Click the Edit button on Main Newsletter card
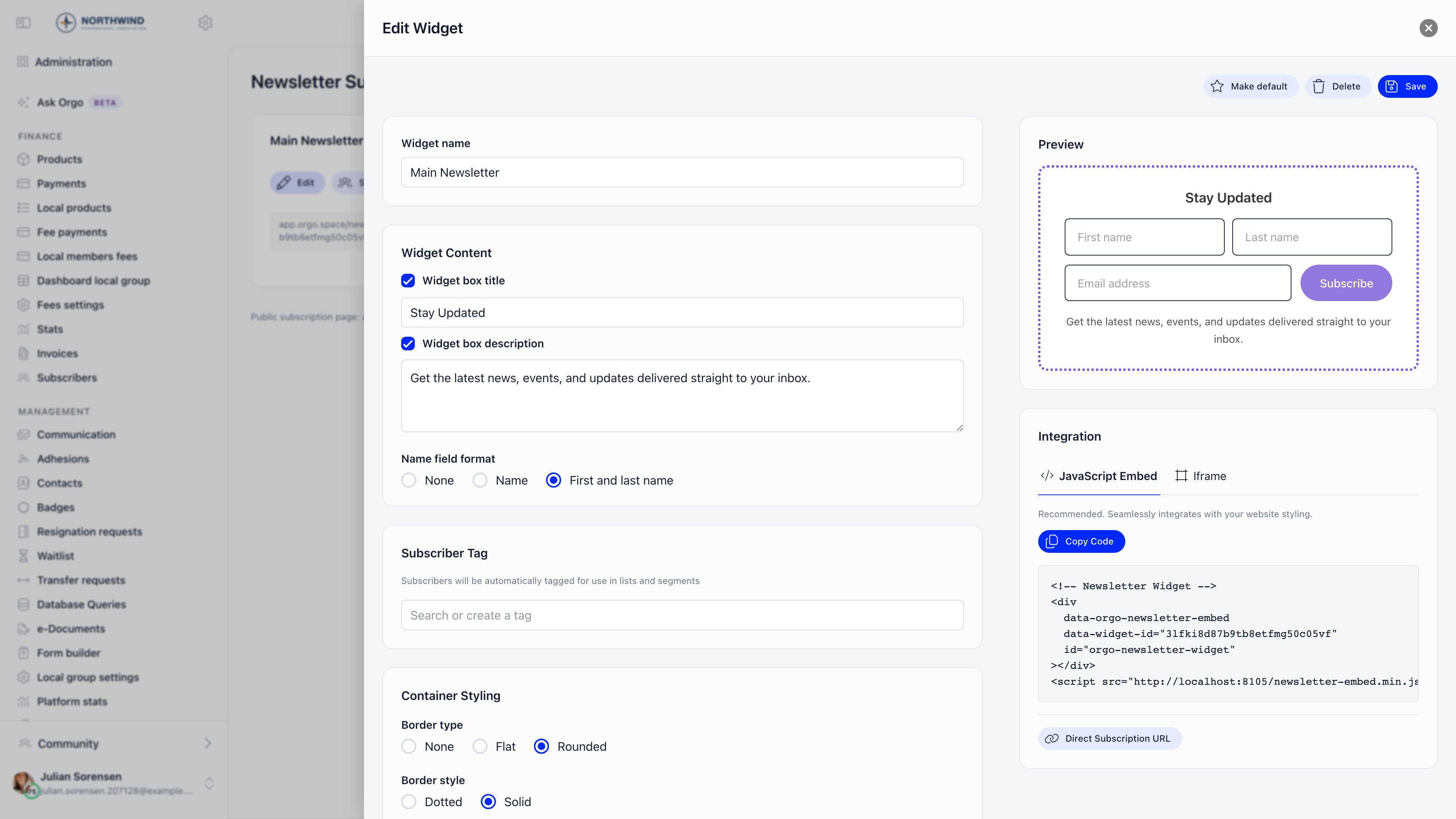 297,182
